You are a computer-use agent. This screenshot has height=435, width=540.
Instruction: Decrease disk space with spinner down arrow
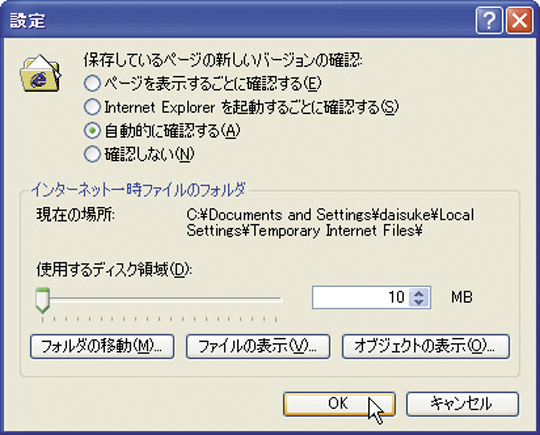(418, 302)
